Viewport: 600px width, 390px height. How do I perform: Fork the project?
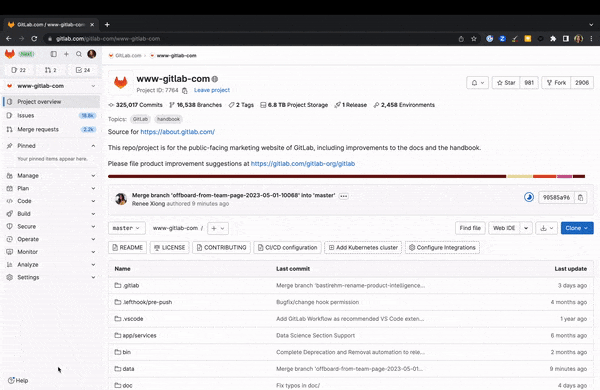click(556, 83)
